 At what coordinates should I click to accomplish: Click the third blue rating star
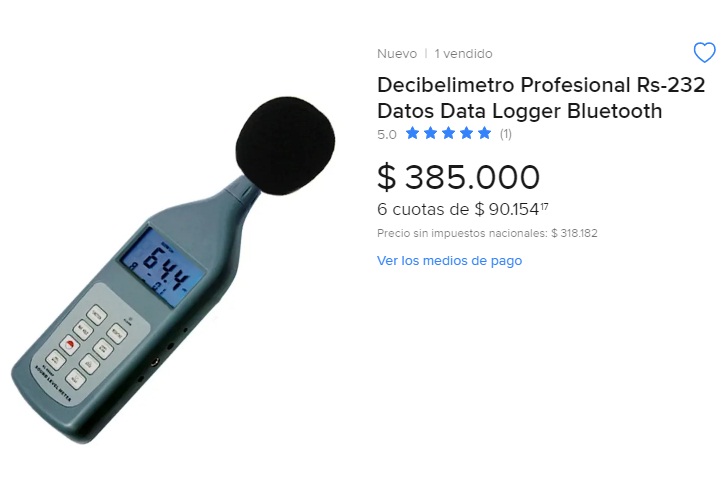pos(448,133)
